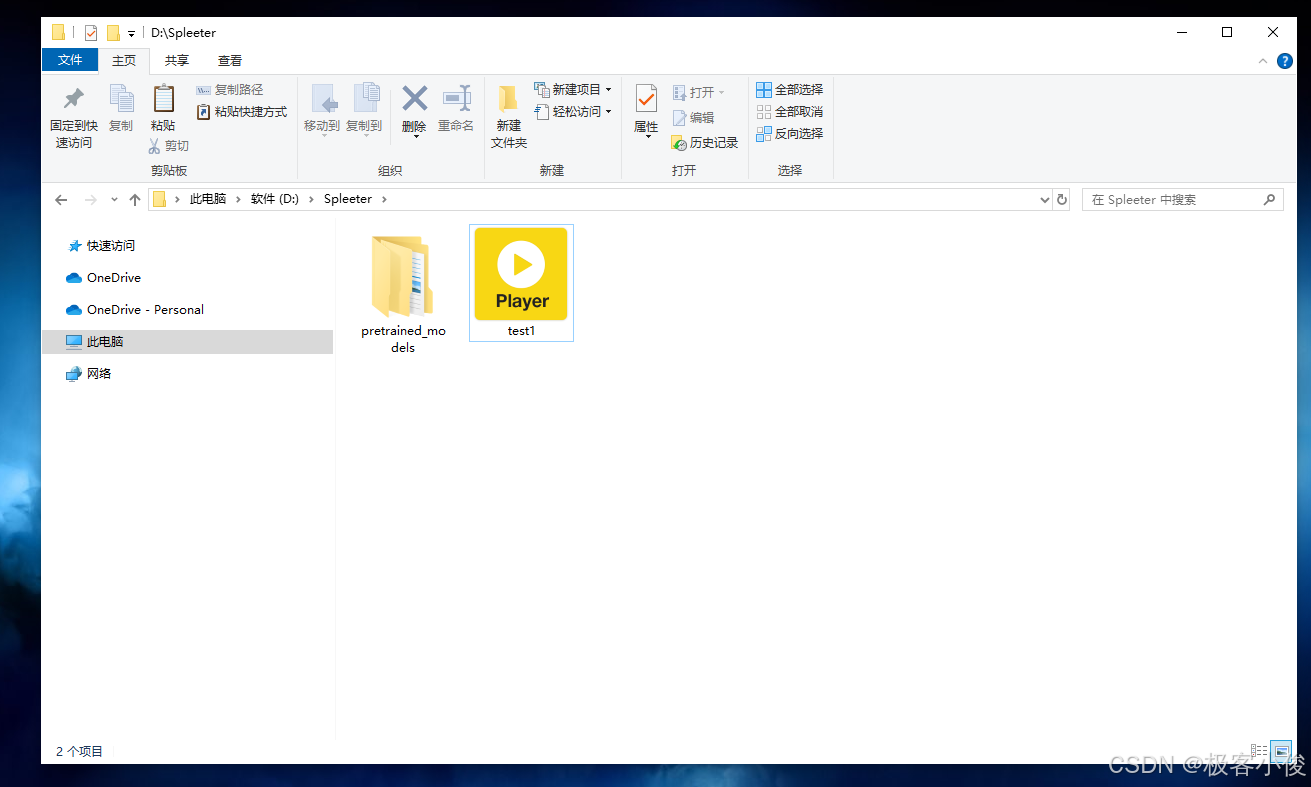Click the Delete (删除) red X icon
This screenshot has width=1311, height=787.
414,98
